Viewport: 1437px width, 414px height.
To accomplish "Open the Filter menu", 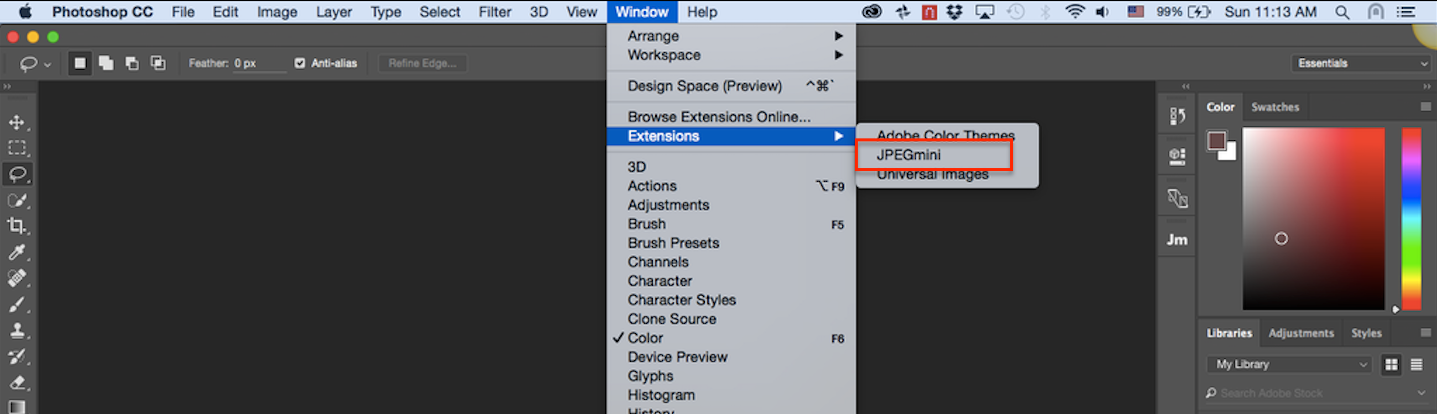I will tap(494, 12).
